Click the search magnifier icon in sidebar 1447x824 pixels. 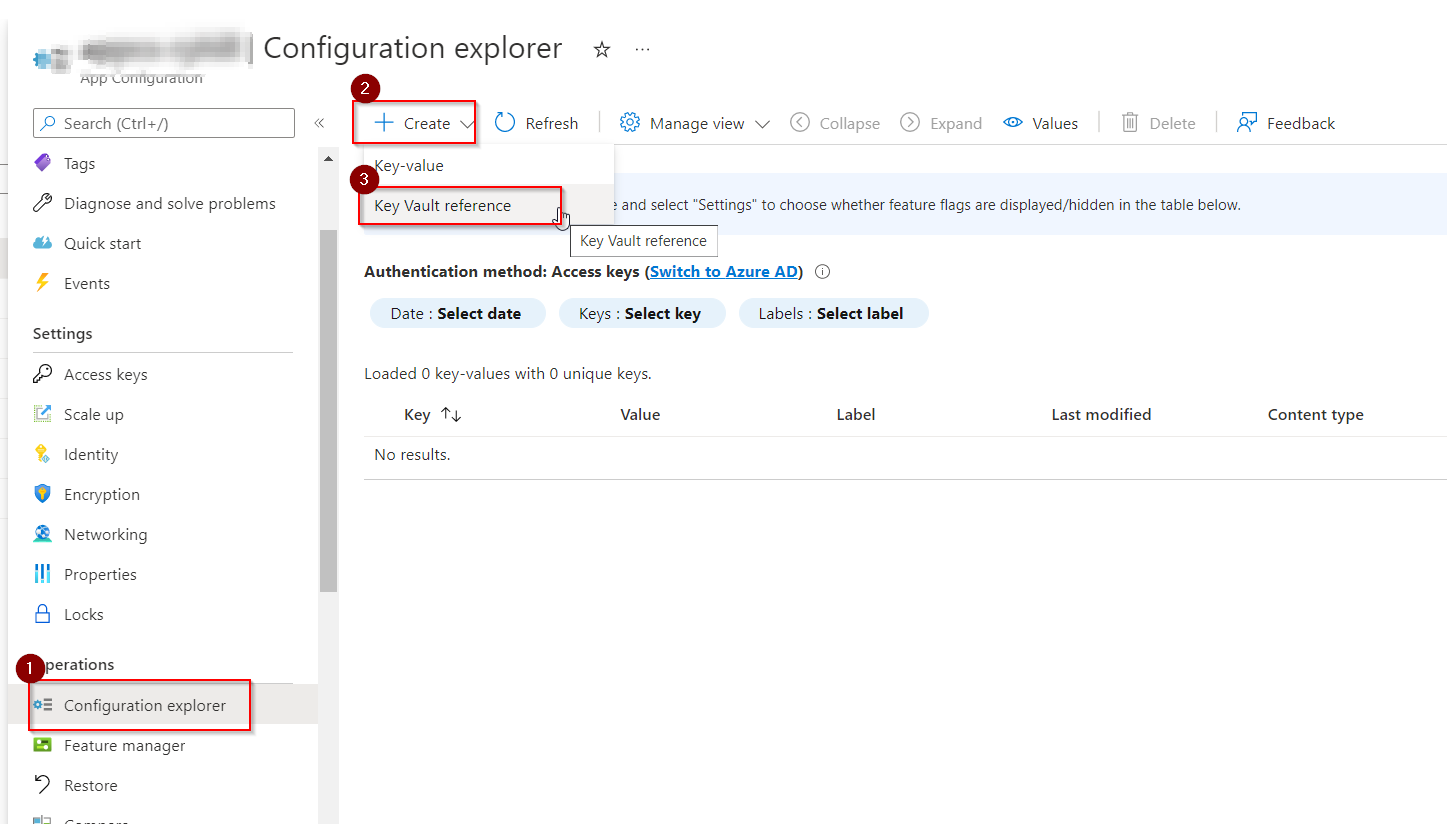(48, 123)
